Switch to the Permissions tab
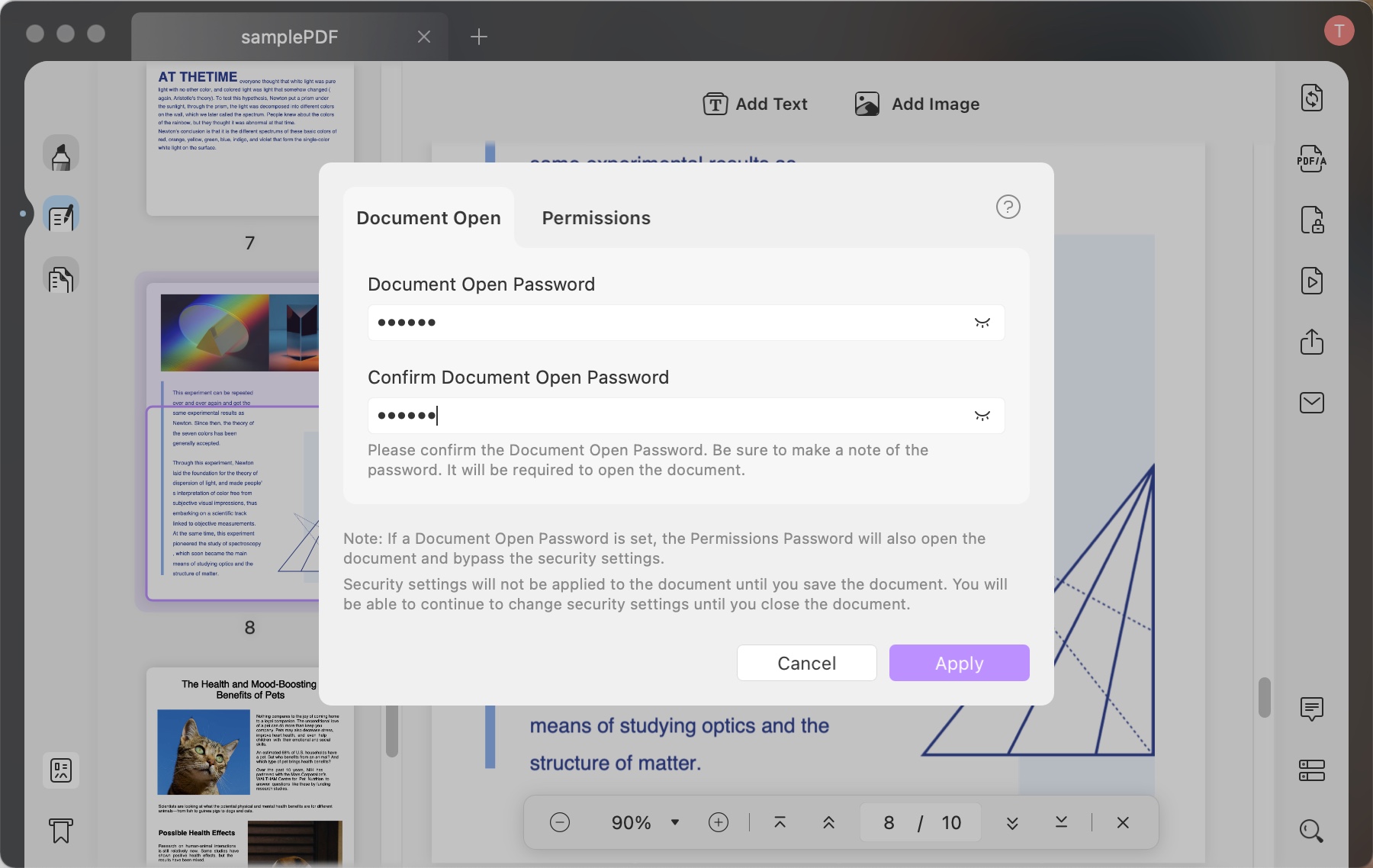This screenshot has width=1373, height=868. [x=596, y=218]
